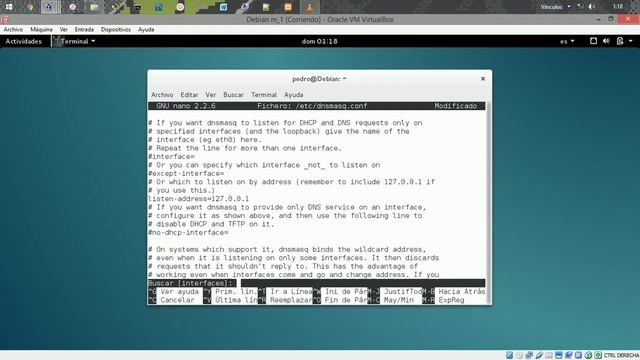Image resolution: width=640 pixels, height=360 pixels.
Task: Open terminal Terminal menu
Action: 264,95
